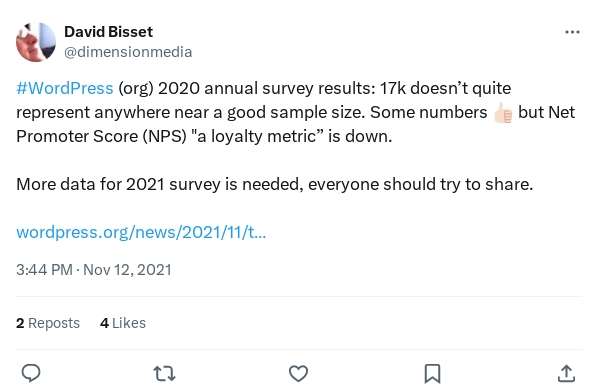Click the 3:44 PM time stamp

tap(44, 270)
